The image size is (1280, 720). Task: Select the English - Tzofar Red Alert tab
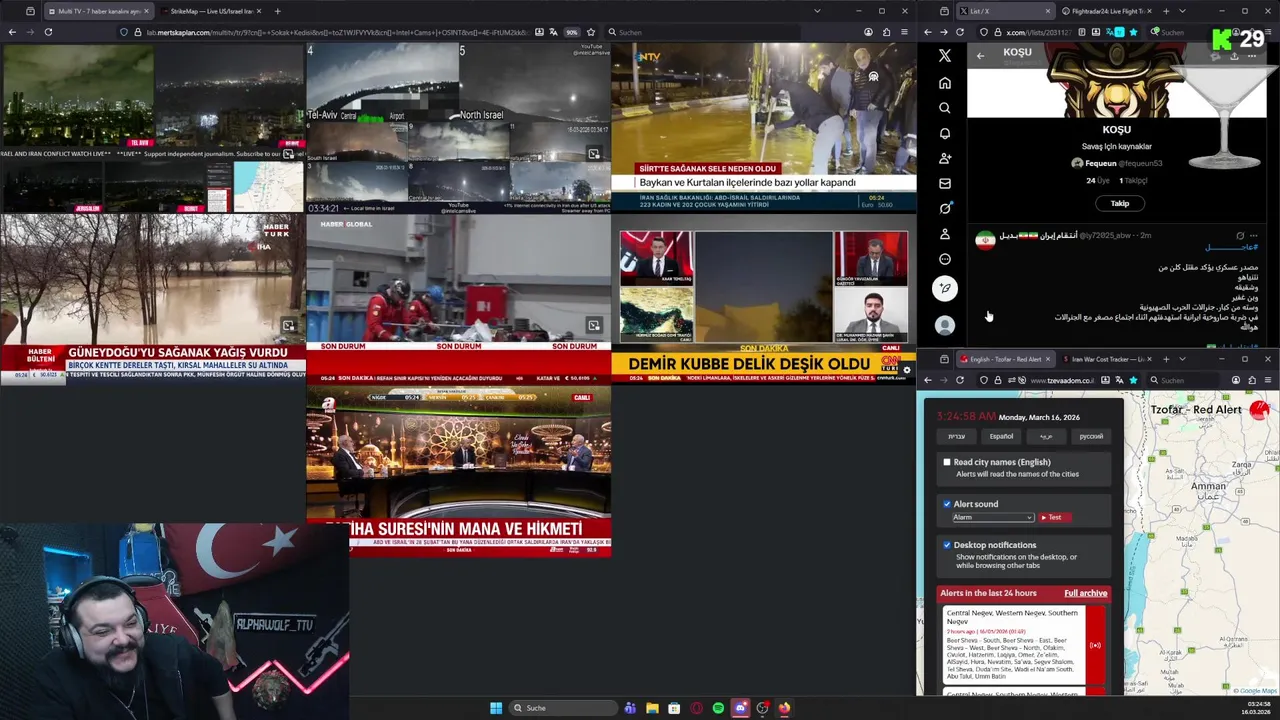[x=1004, y=359]
